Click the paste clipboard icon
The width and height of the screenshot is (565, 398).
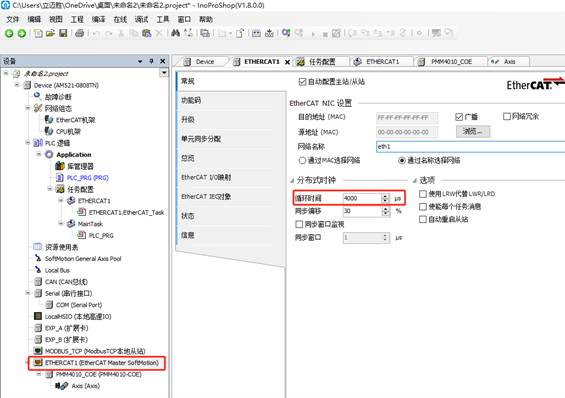point(146,33)
